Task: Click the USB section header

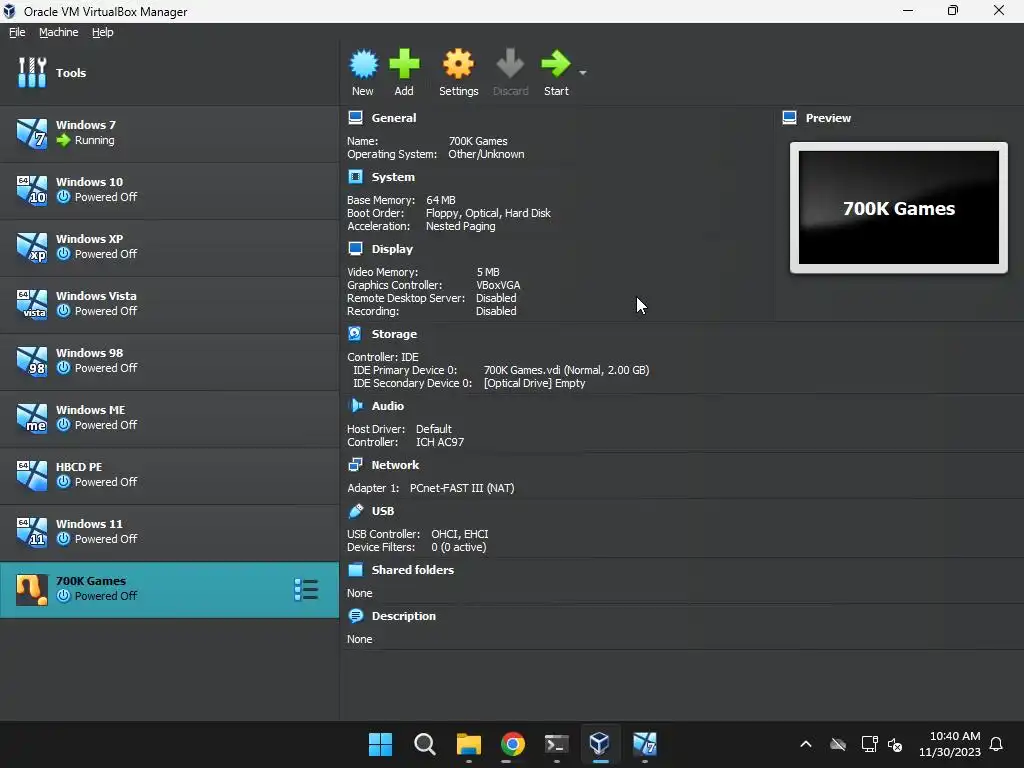Action: (383, 511)
